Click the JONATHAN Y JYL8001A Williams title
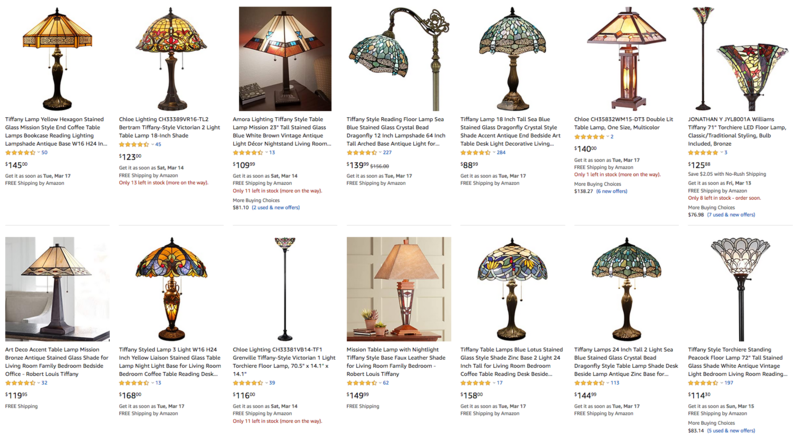The width and height of the screenshot is (800, 441). [737, 131]
